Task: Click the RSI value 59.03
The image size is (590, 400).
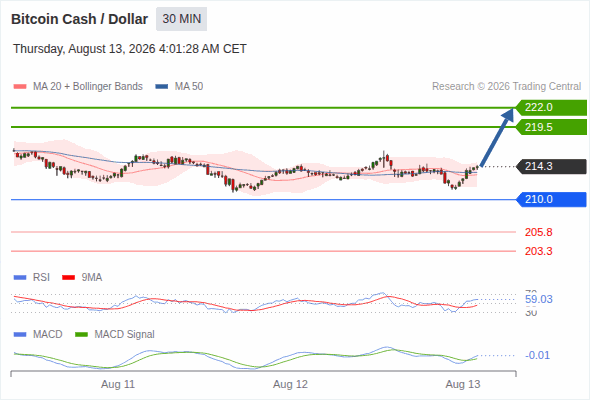Action: [539, 300]
